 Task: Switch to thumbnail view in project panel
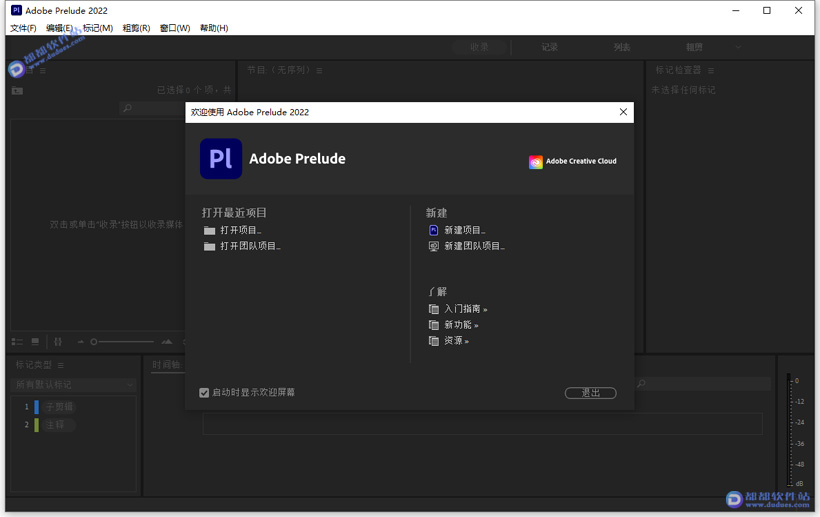[x=35, y=342]
